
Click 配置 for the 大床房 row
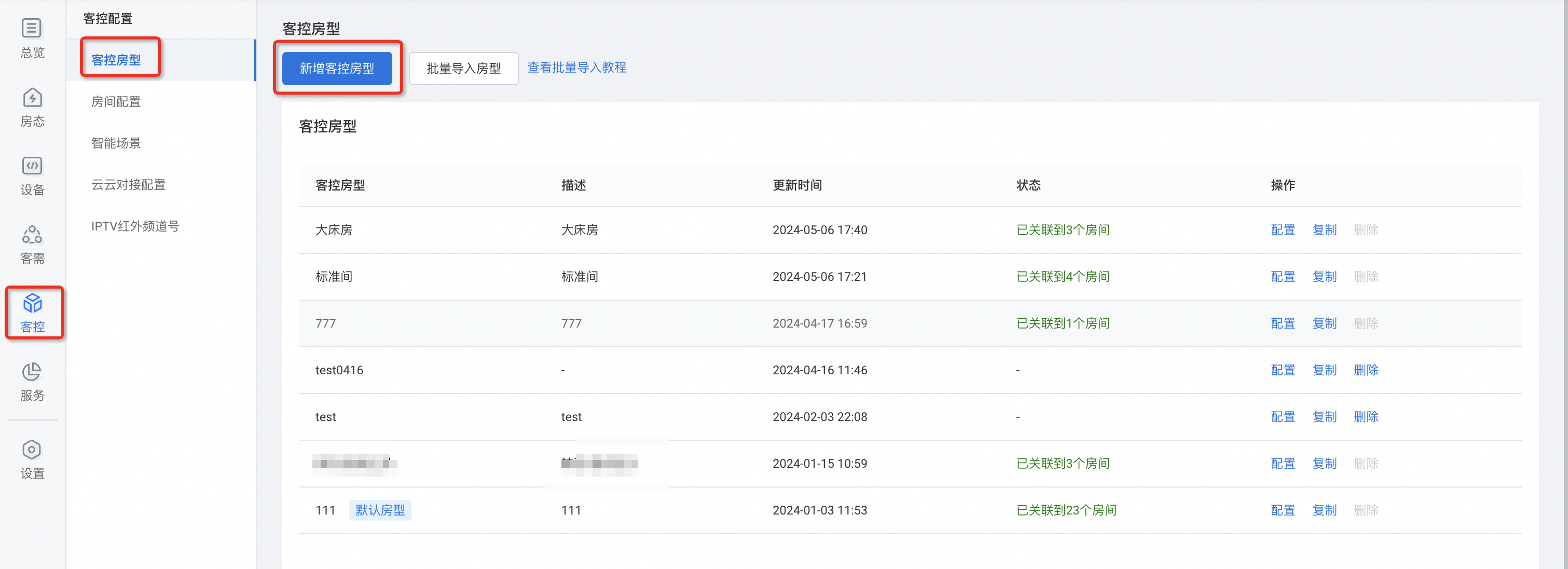point(1283,229)
